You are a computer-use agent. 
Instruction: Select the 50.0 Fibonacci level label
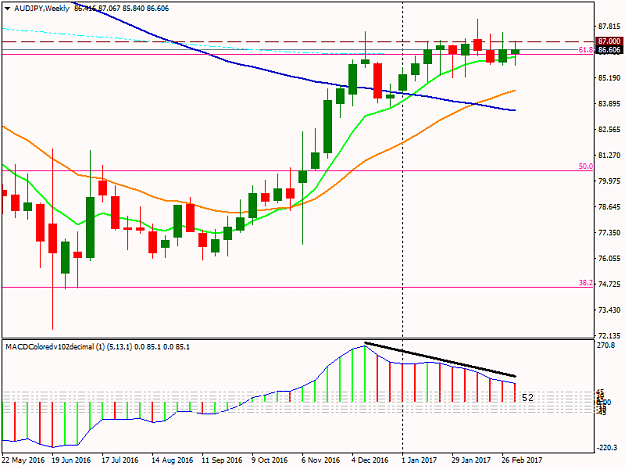(x=586, y=166)
